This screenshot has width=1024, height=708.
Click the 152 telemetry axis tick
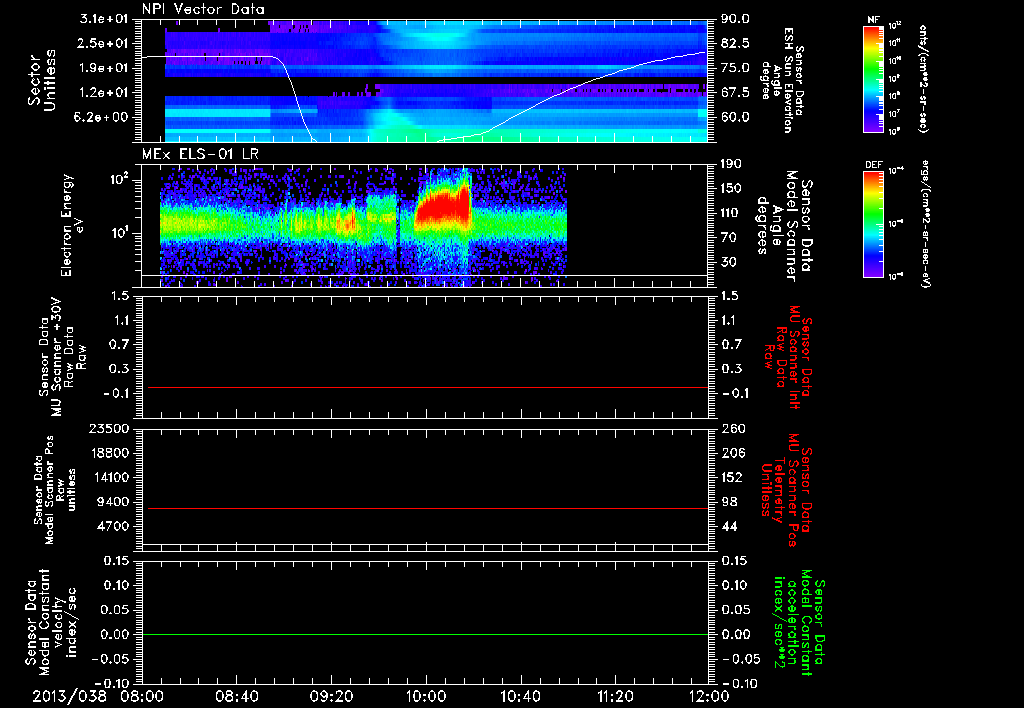click(x=731, y=477)
